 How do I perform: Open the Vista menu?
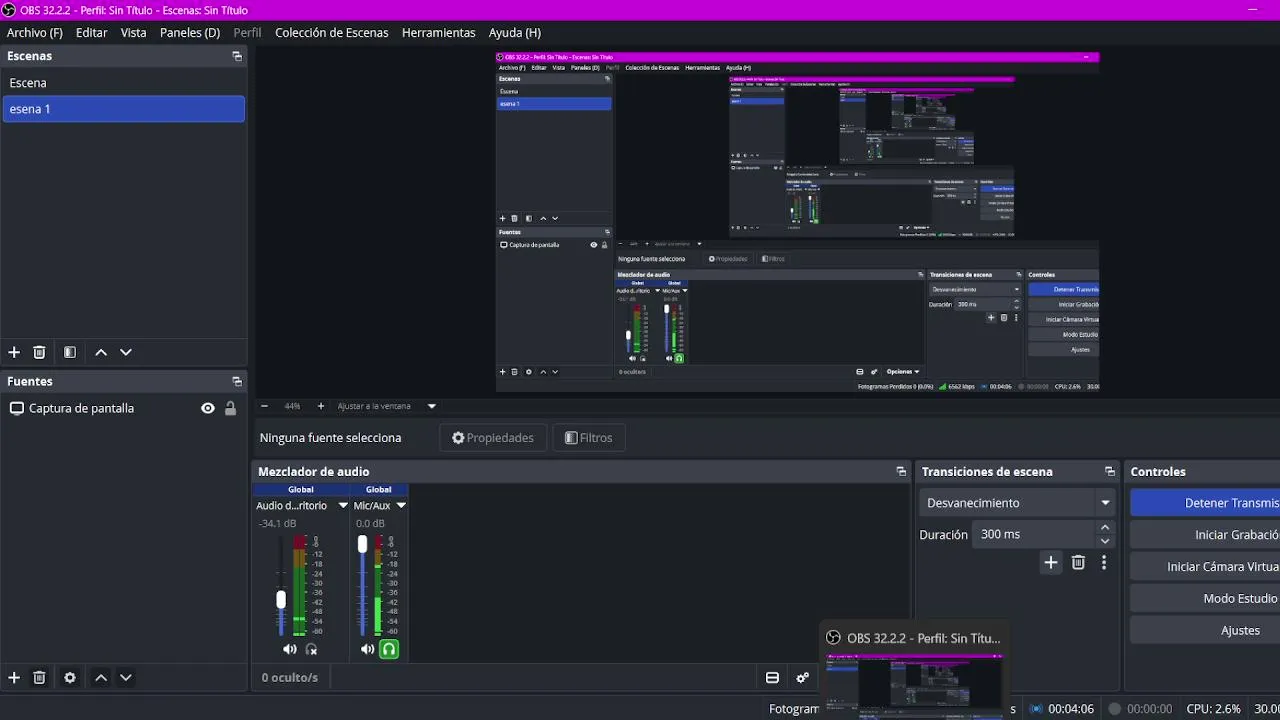point(134,32)
